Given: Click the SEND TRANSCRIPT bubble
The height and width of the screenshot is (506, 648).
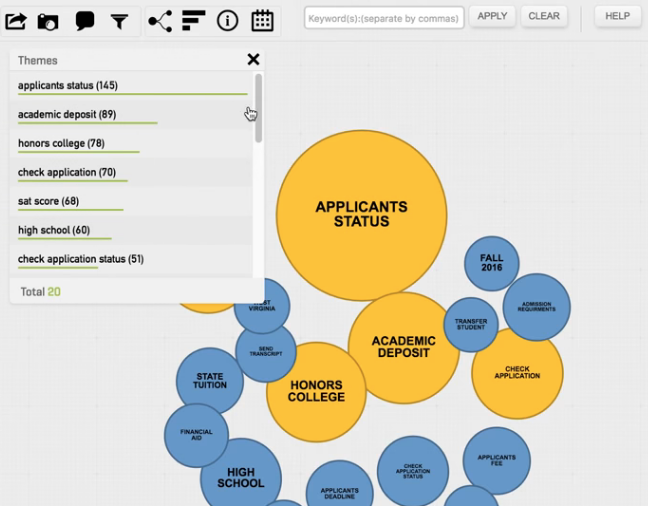Looking at the screenshot, I should point(266,351).
